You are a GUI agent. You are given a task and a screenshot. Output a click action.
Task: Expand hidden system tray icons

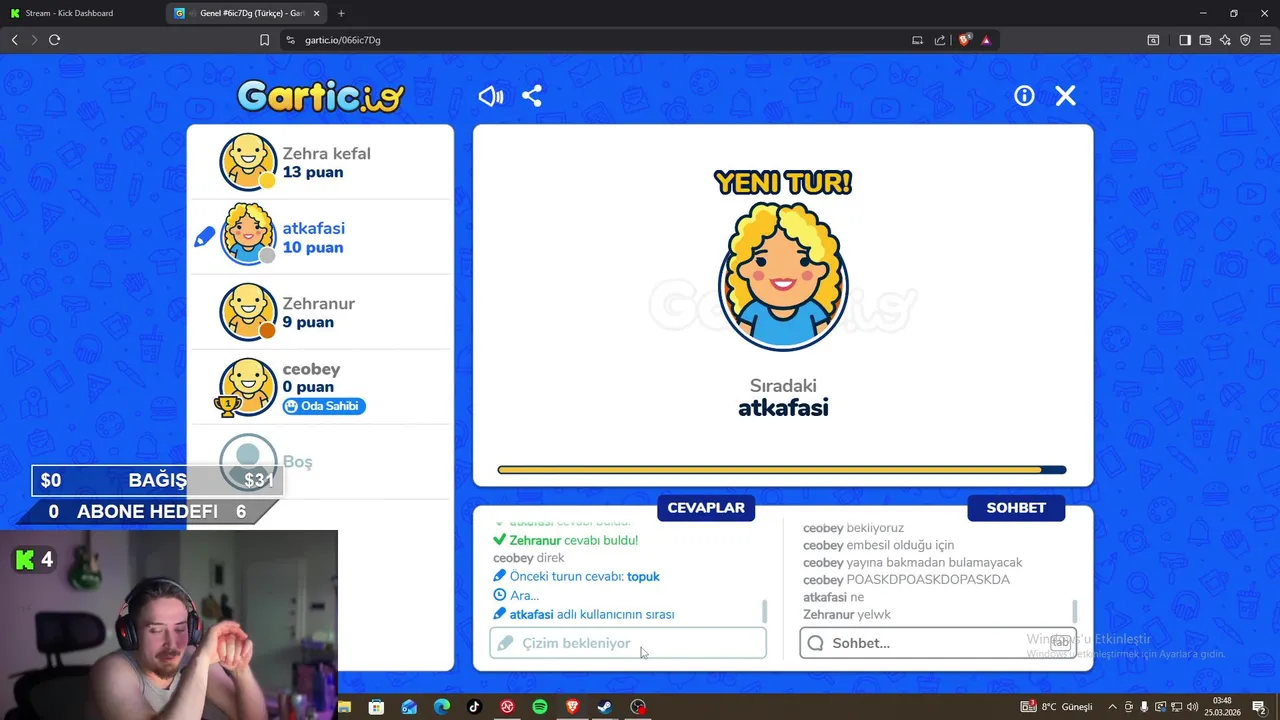tap(1112, 707)
